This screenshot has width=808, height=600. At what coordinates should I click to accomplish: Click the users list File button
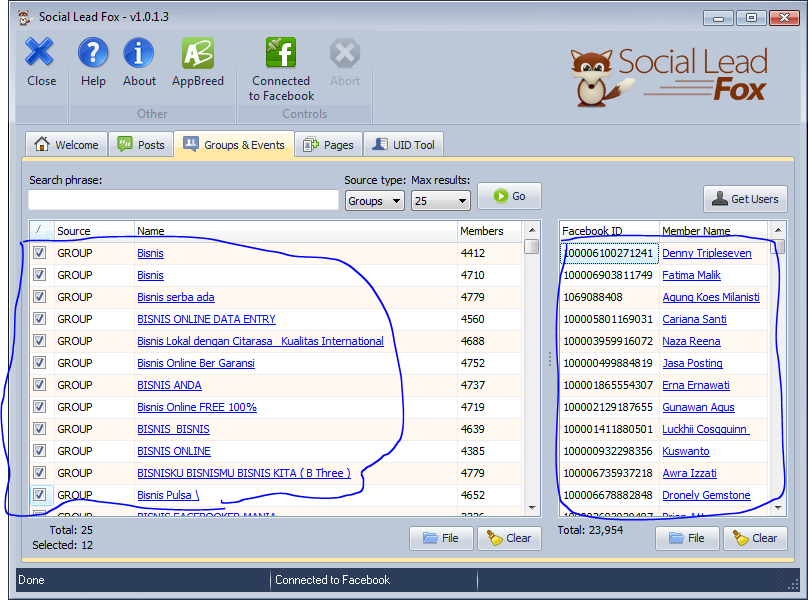tap(687, 538)
